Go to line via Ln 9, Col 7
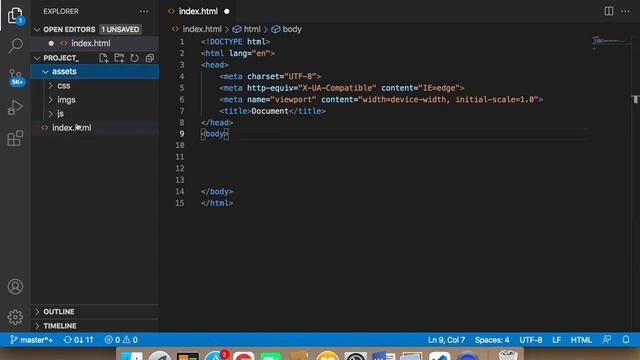 click(446, 340)
